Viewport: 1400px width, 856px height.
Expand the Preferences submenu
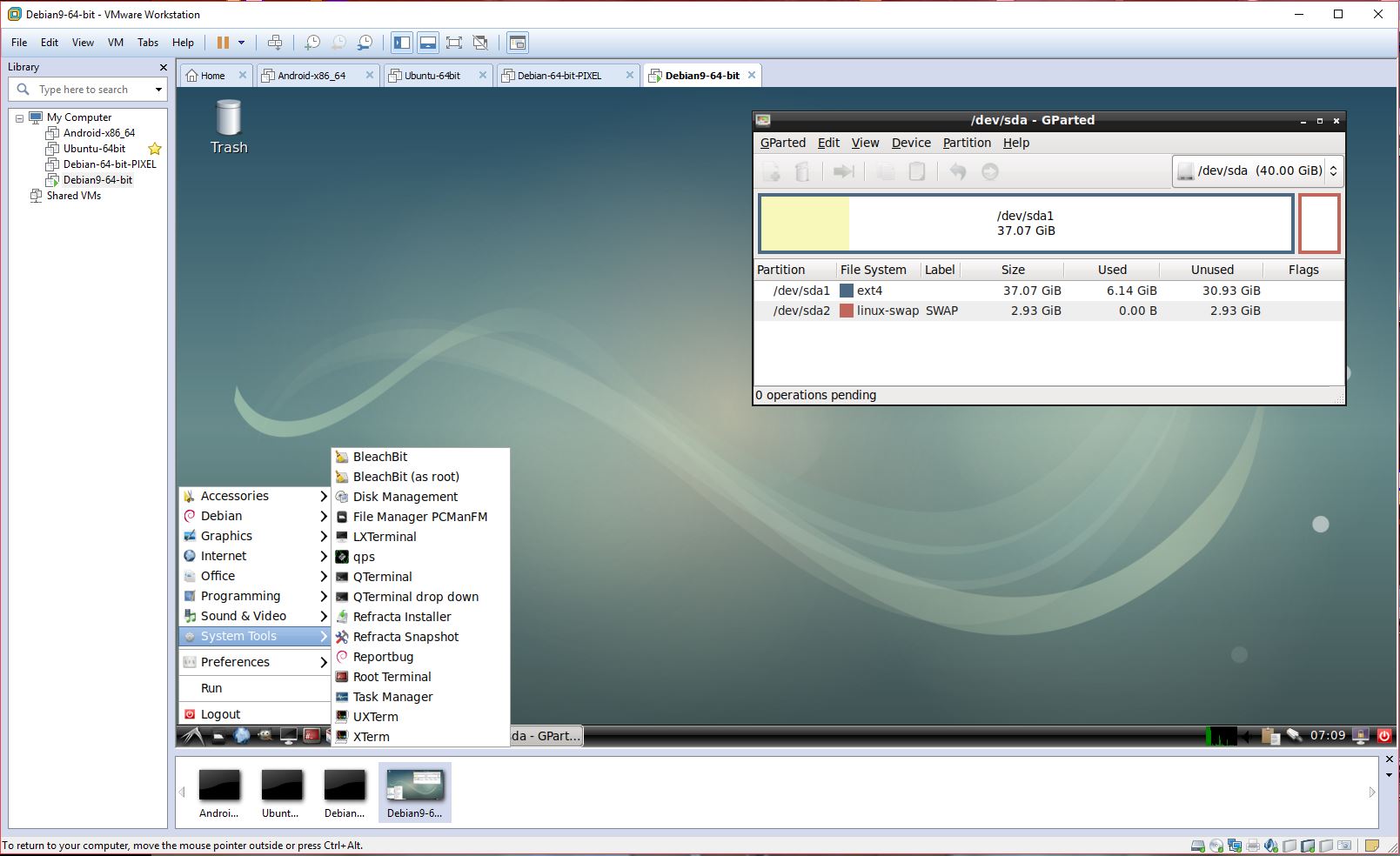[255, 662]
